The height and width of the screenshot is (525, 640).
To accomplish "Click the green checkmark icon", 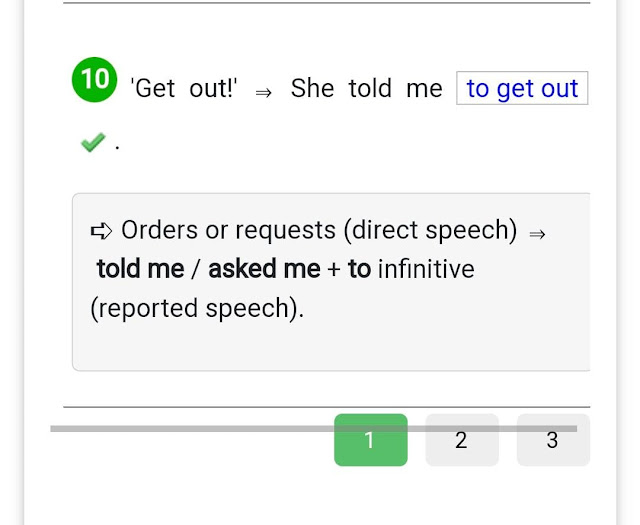I will click(x=93, y=144).
